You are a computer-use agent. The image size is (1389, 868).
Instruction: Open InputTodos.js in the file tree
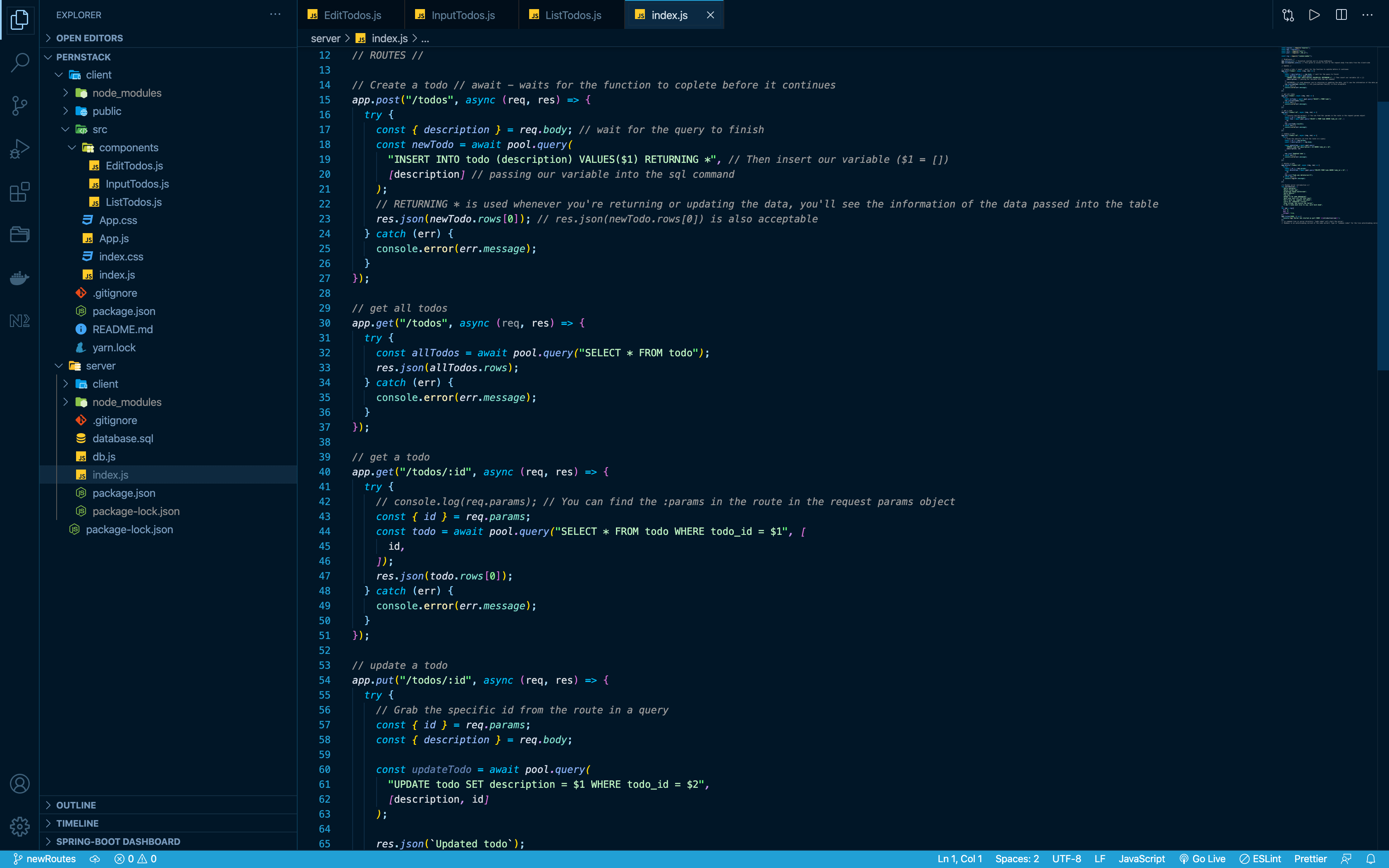168,184
